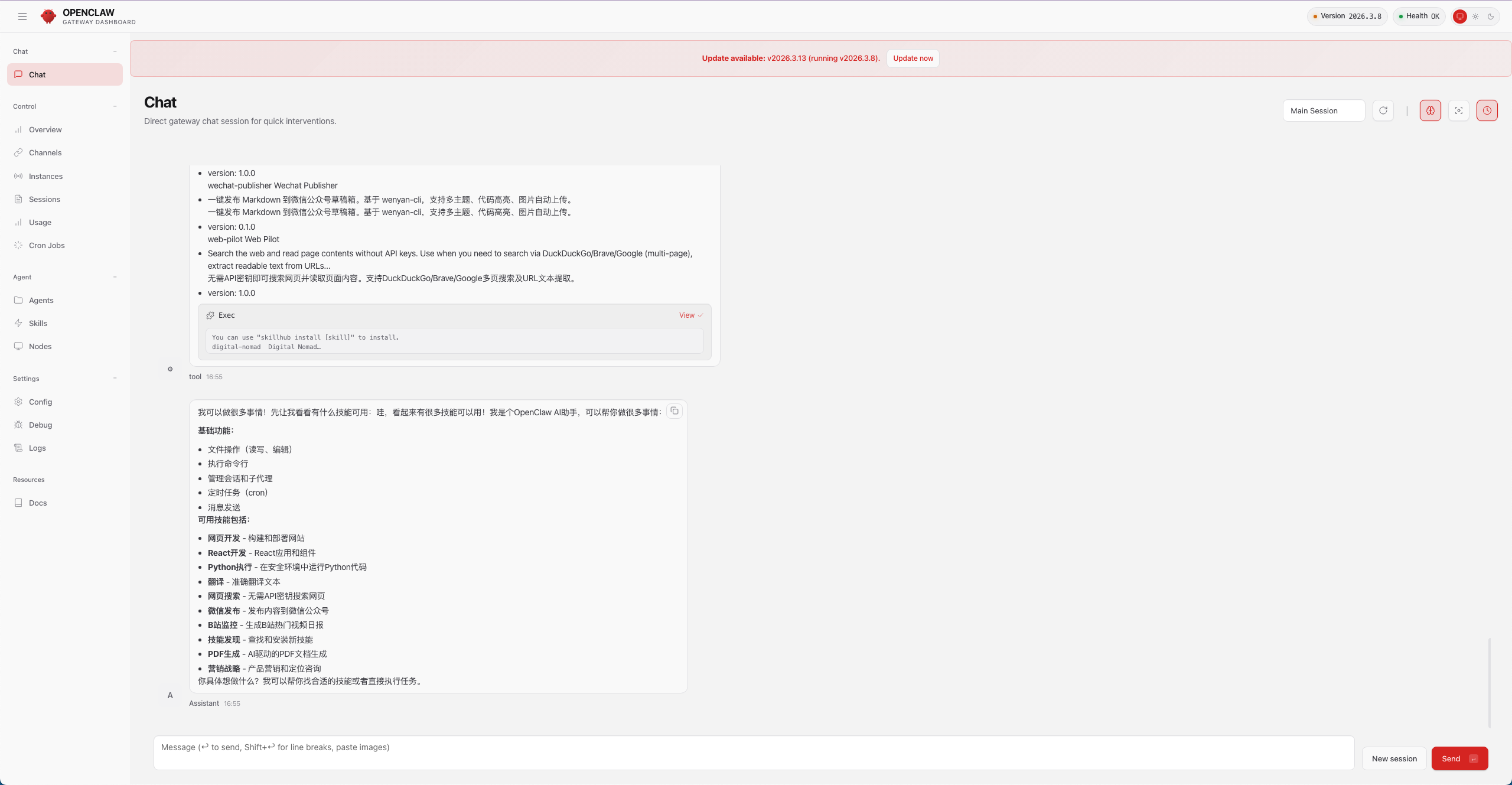Toggle the clock cron sessions button
The width and height of the screenshot is (1512, 785).
click(x=1487, y=110)
